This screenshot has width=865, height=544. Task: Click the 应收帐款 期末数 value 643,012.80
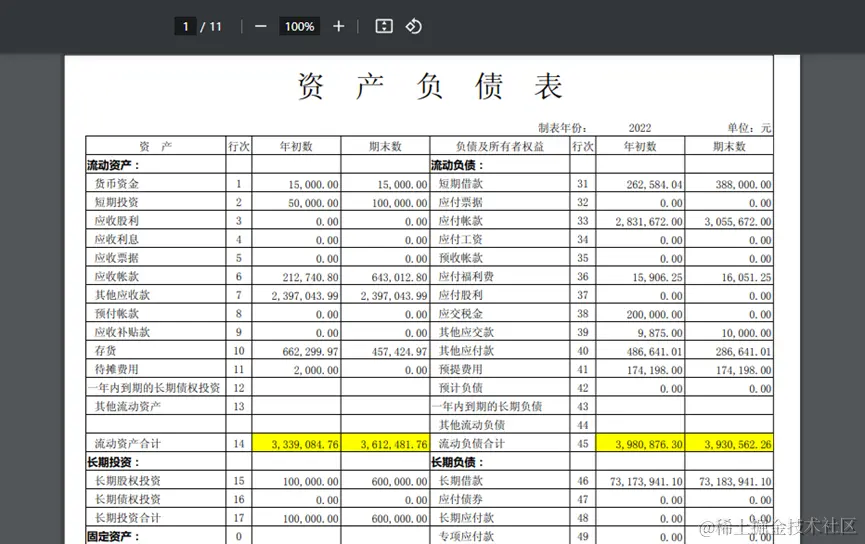[x=399, y=277]
